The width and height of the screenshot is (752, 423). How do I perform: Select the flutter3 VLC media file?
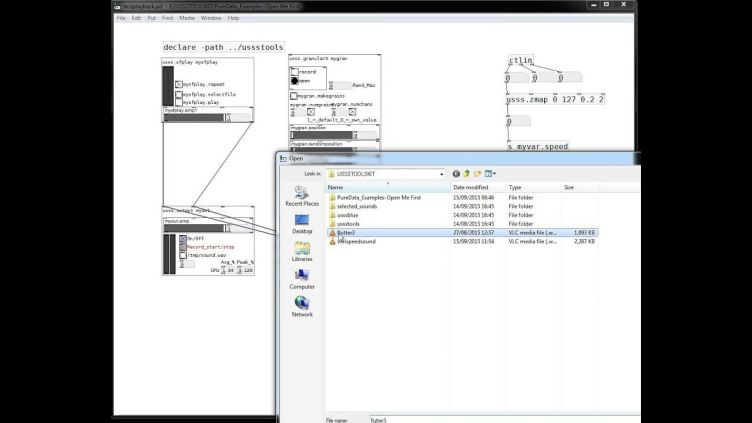[x=462, y=233]
